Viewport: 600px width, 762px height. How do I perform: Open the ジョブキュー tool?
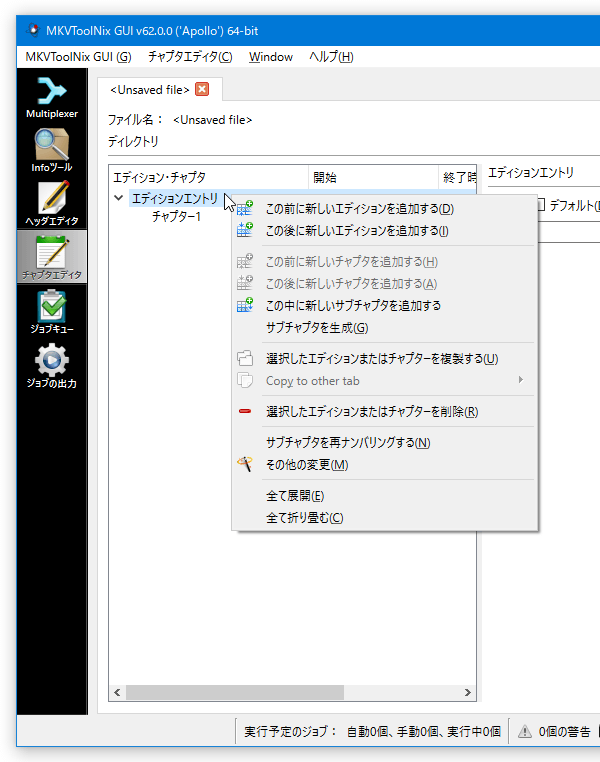point(51,312)
